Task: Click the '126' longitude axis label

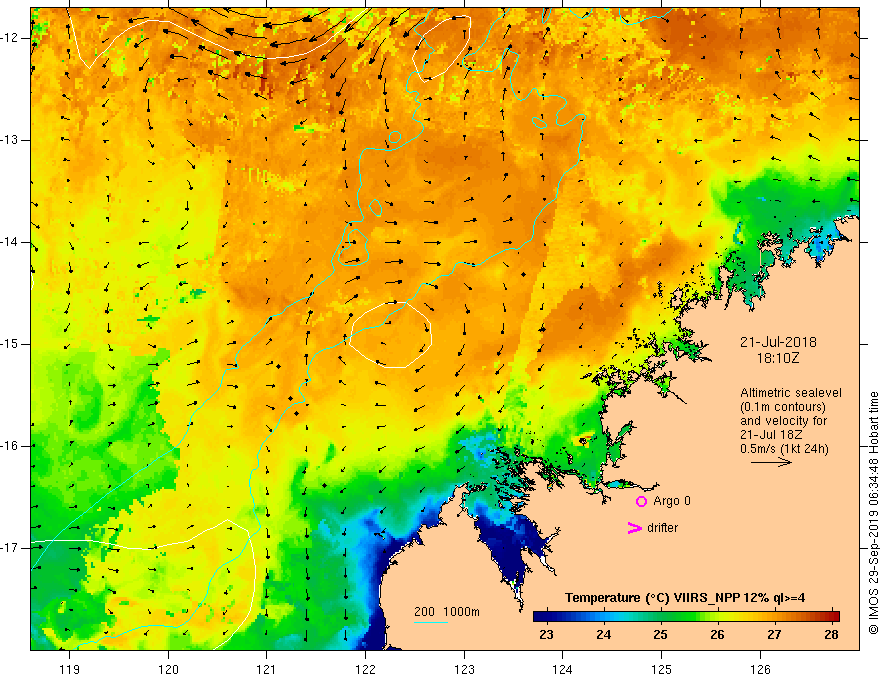Action: pos(760,669)
